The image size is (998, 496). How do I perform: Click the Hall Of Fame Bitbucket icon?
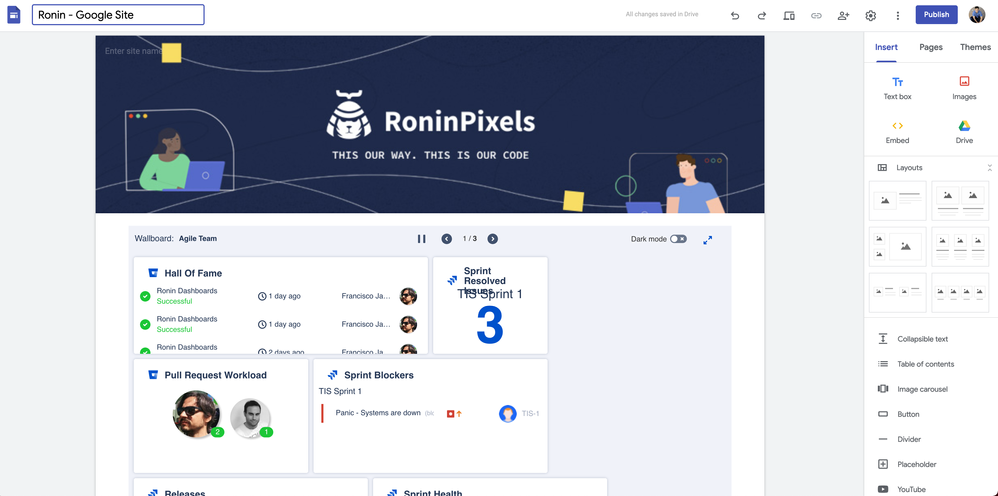(153, 273)
